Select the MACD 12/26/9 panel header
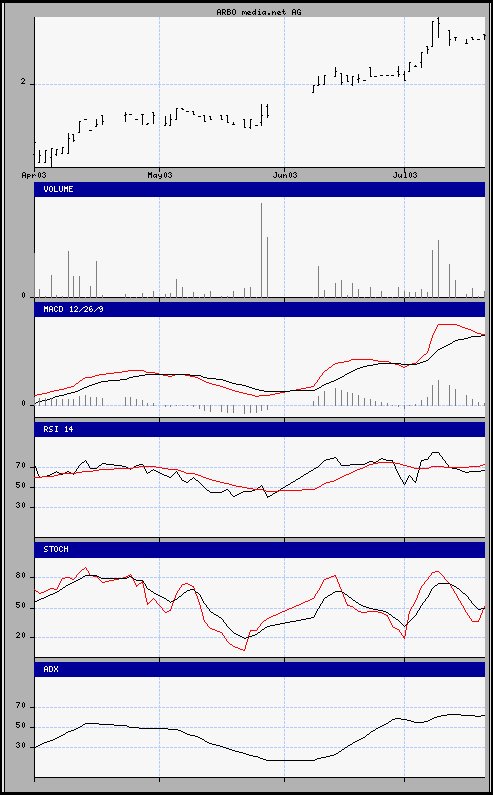Screen dimensions: 493x795 coord(260,309)
